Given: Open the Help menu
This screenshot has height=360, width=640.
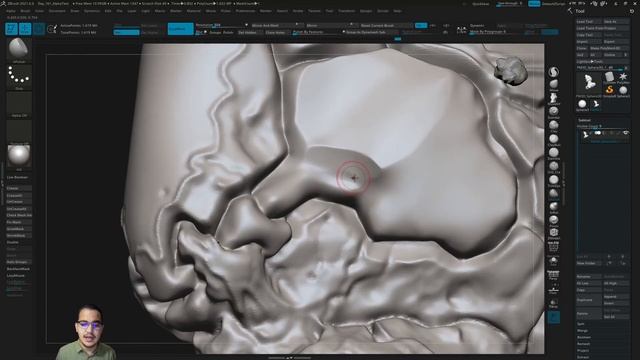Looking at the screenshot, I should click(397, 11).
